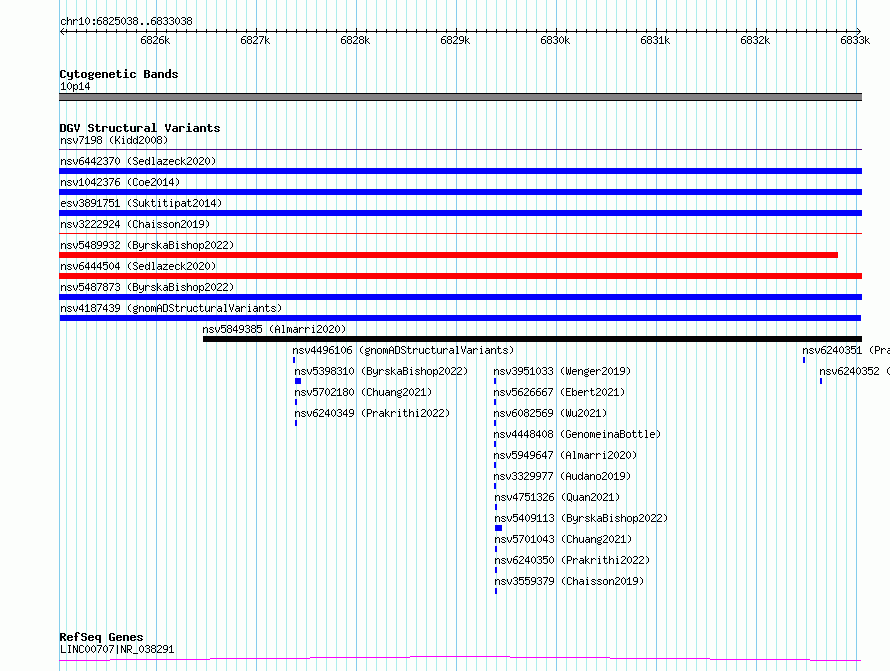Screen dimensions: 890x671
Task: Select nsv4187439 (gnomADStructuralVariants) label
Action: (x=171, y=308)
